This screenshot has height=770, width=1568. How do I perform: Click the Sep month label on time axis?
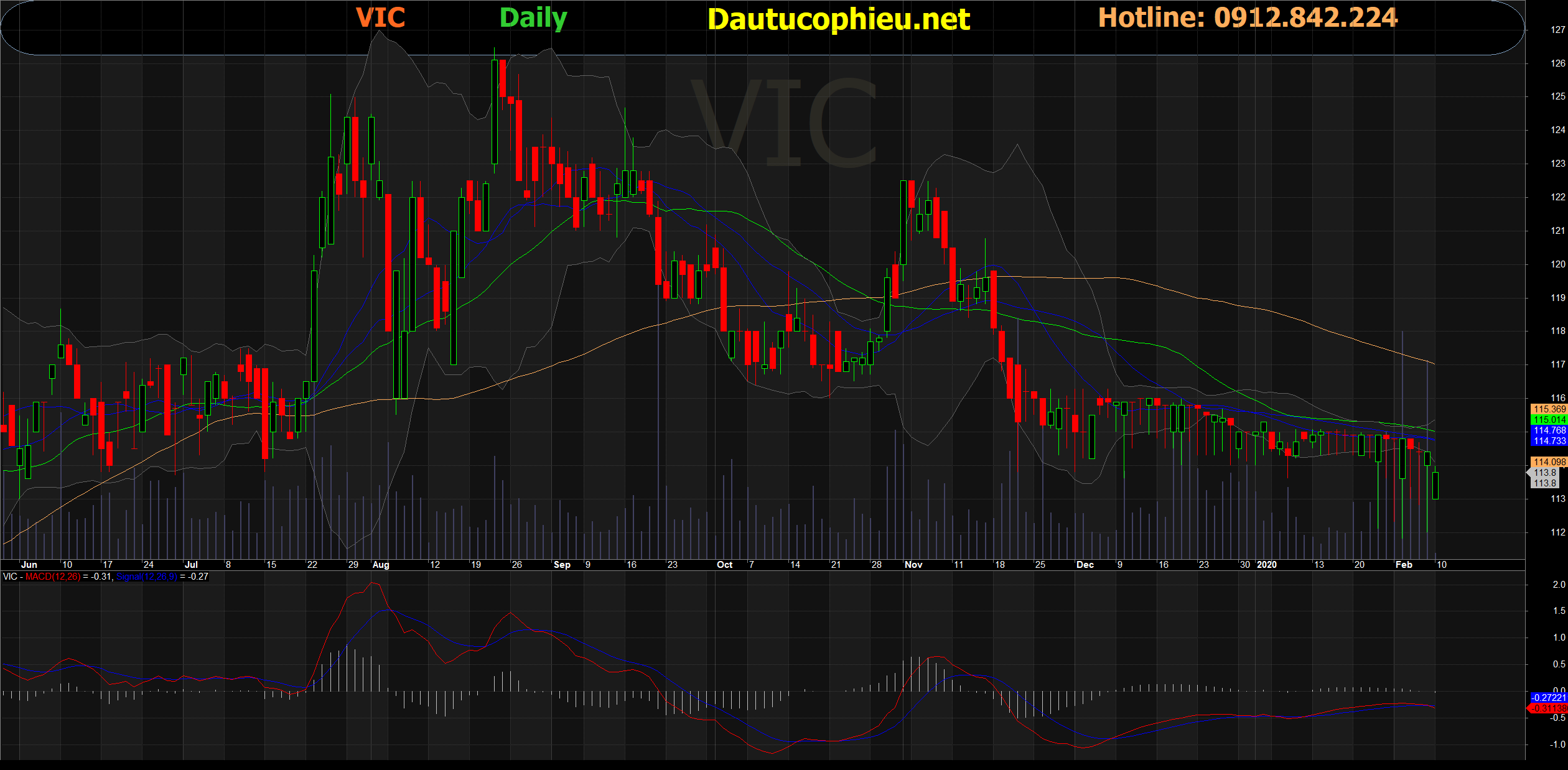pyautogui.click(x=561, y=565)
